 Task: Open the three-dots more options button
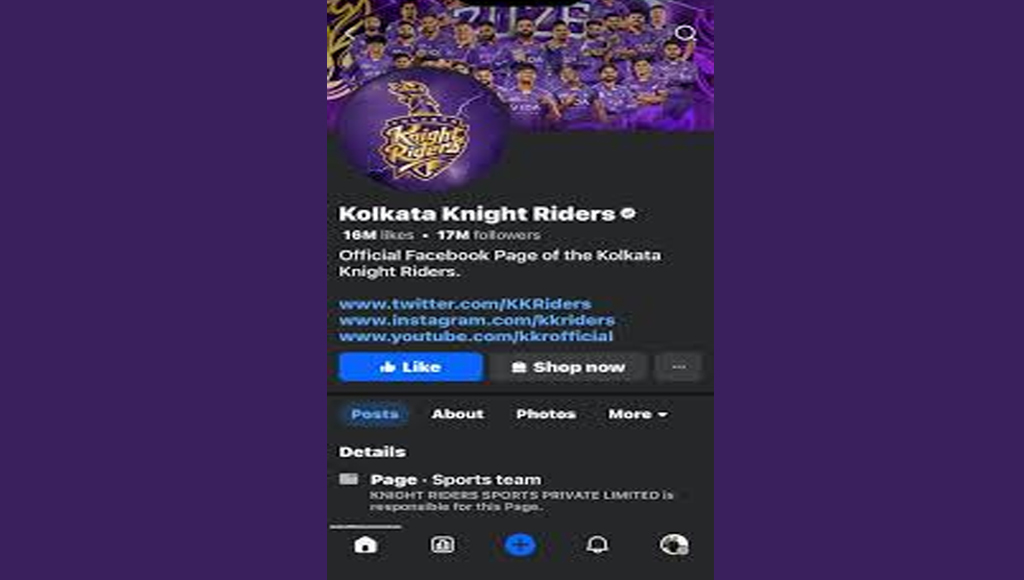click(x=679, y=367)
